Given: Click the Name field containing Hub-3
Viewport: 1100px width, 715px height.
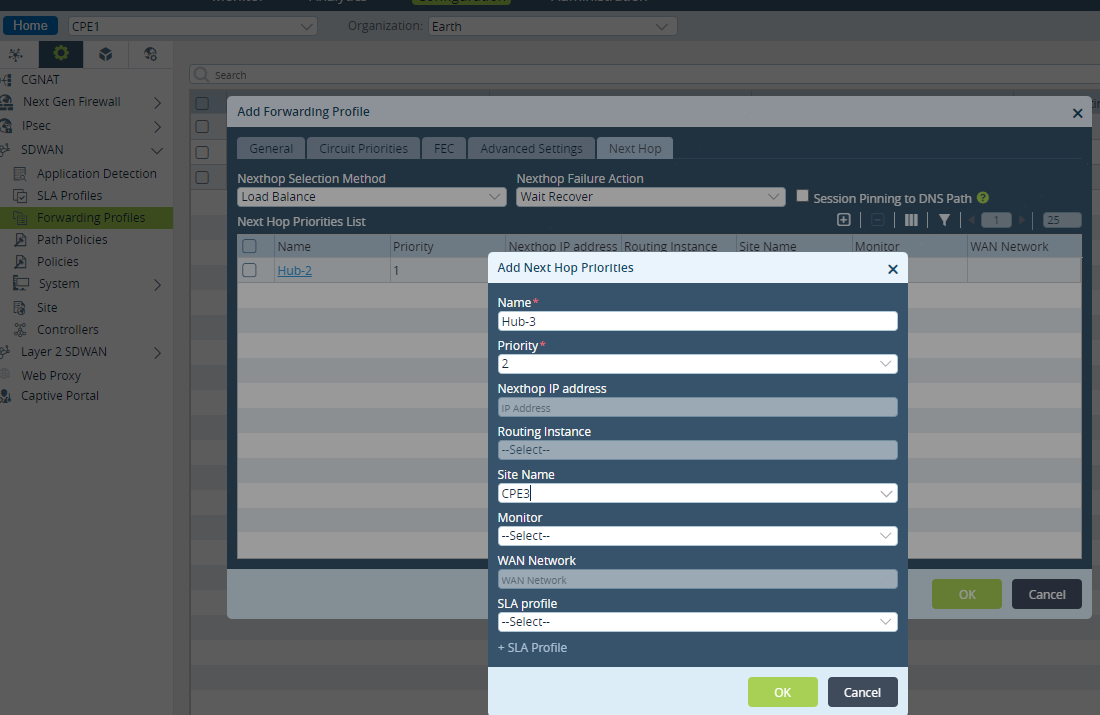Looking at the screenshot, I should point(697,321).
